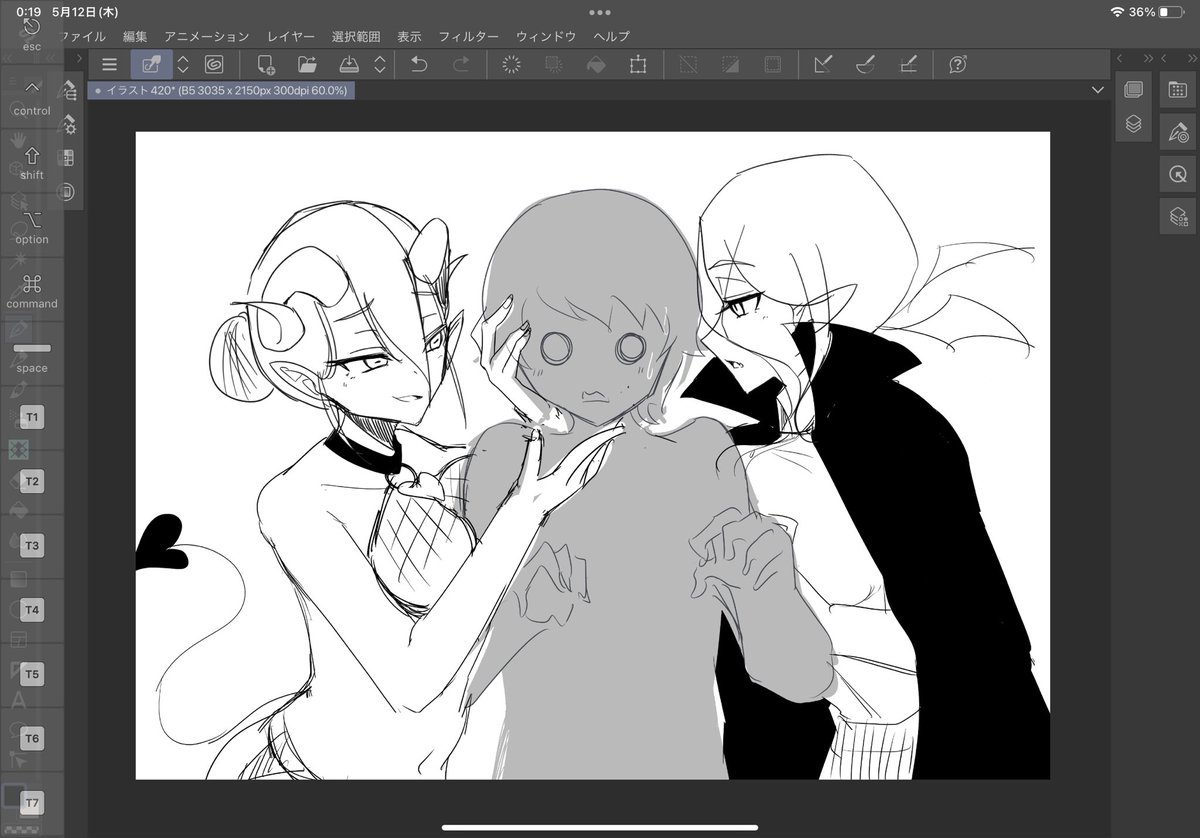This screenshot has width=1200, height=838.
Task: Open the Material folder grid icon
Action: point(1177,89)
